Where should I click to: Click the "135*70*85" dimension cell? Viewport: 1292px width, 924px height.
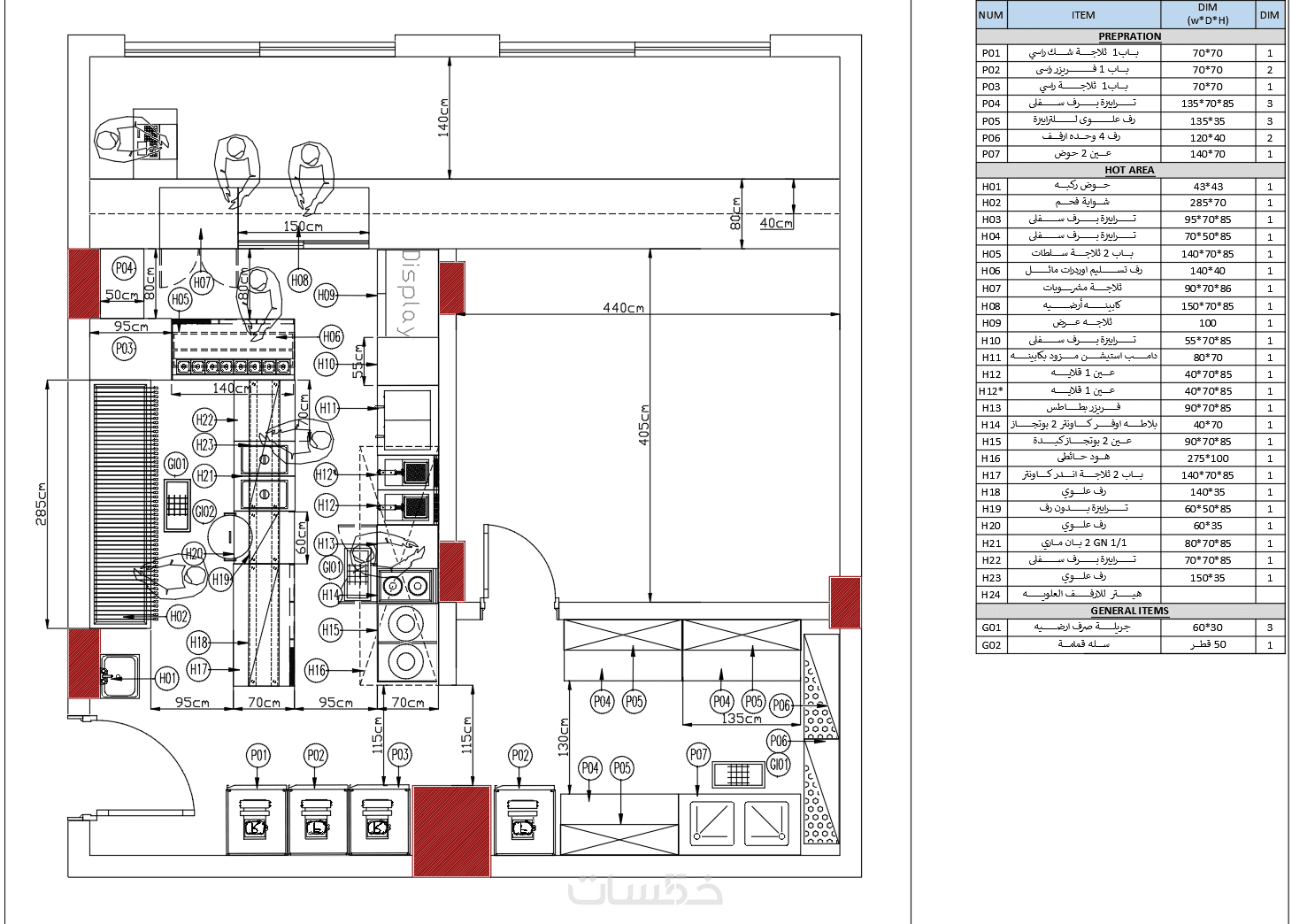[1208, 104]
